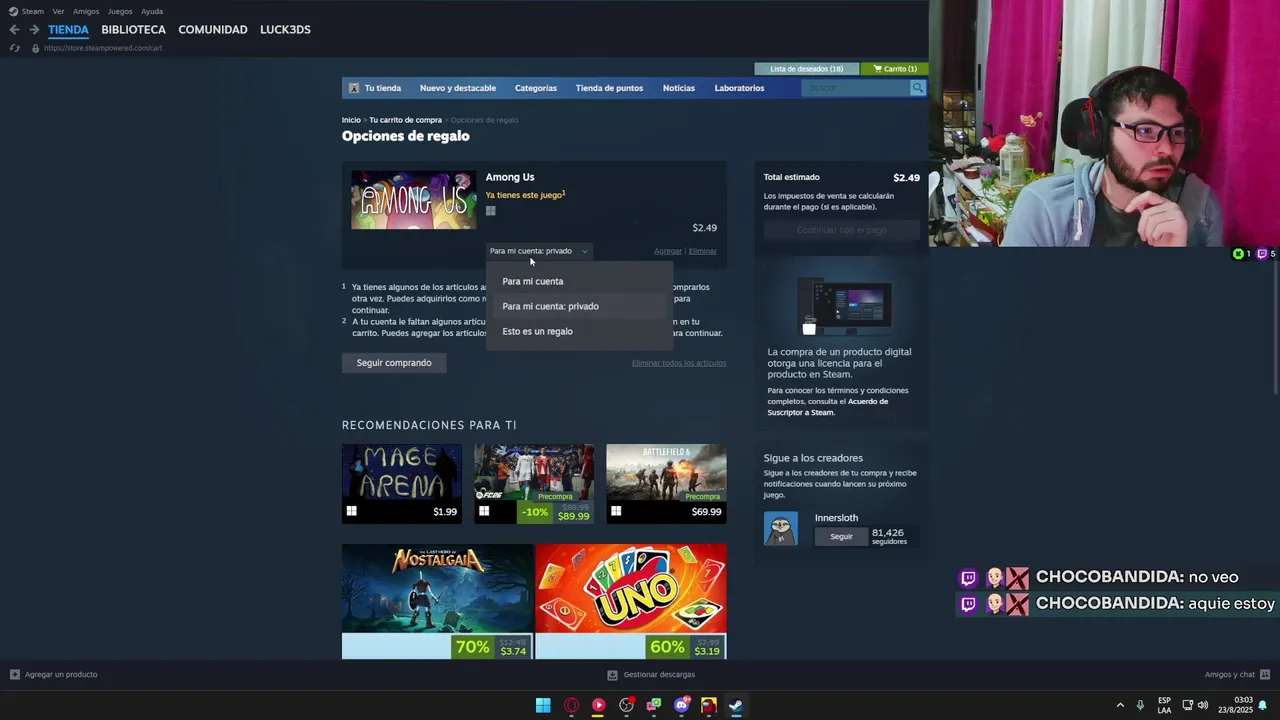
Task: Open the Battlefield 6 recommendation
Action: (x=666, y=484)
